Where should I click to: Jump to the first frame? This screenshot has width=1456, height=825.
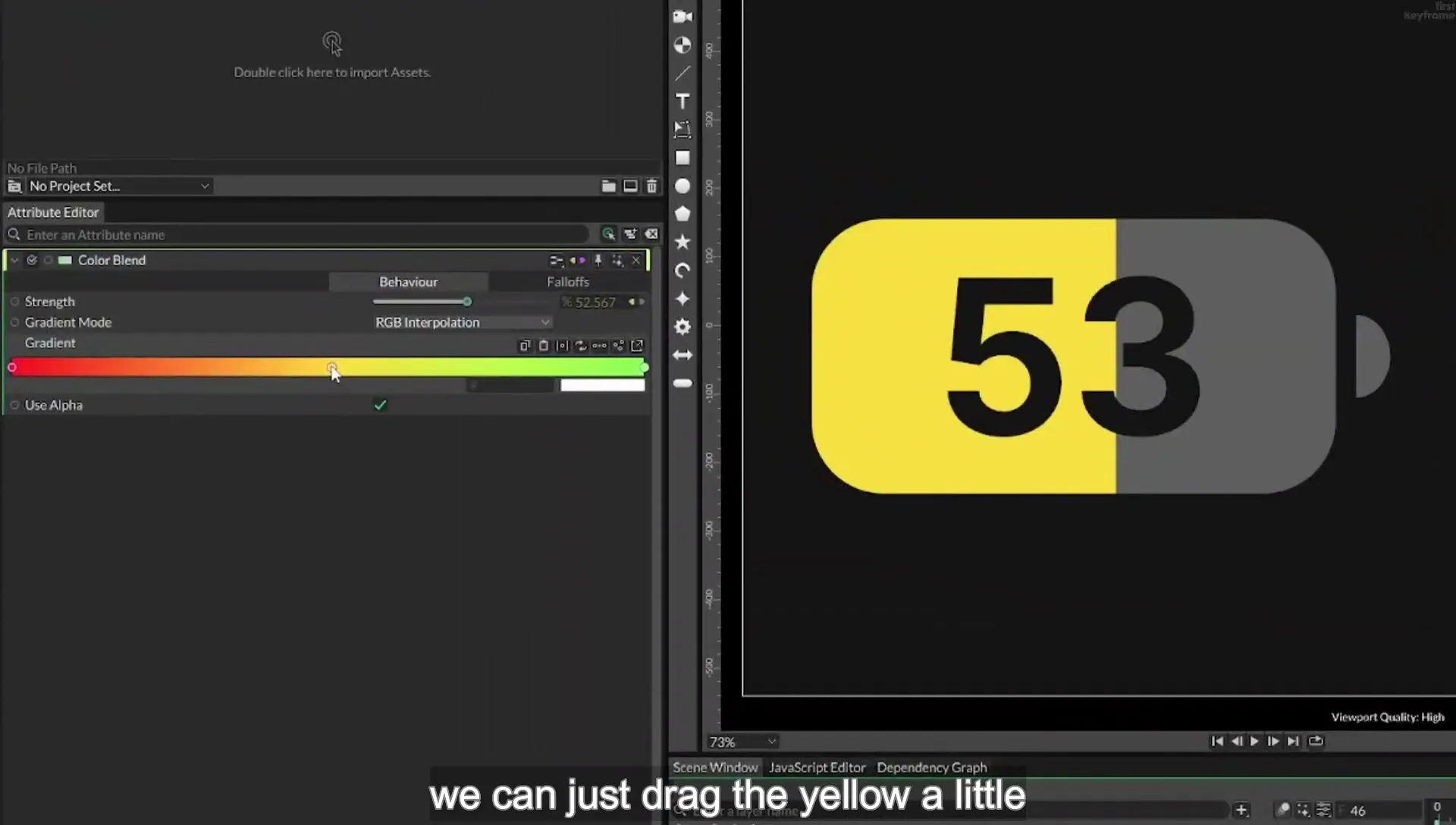pos(1217,741)
